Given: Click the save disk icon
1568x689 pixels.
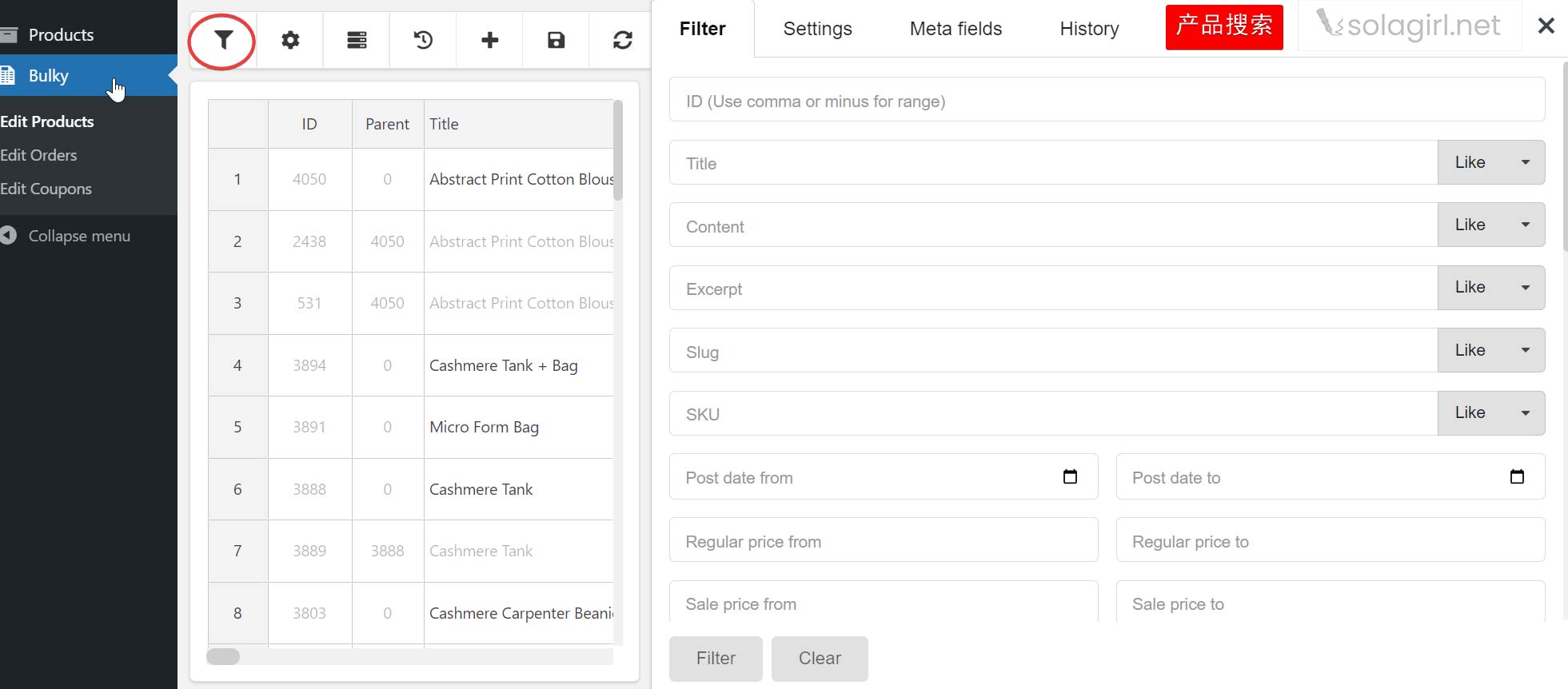Looking at the screenshot, I should pyautogui.click(x=556, y=40).
